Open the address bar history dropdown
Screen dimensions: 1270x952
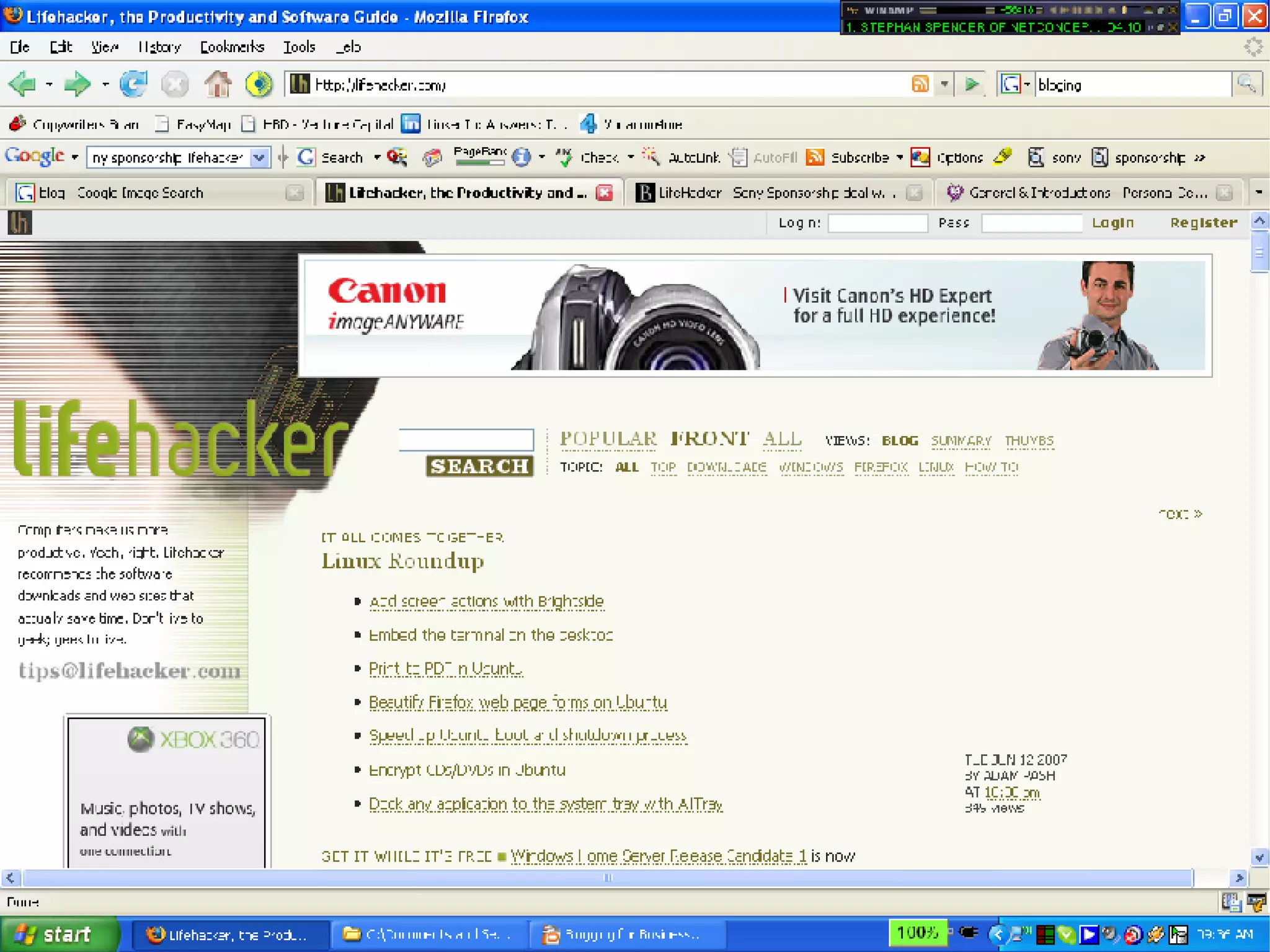tap(944, 84)
